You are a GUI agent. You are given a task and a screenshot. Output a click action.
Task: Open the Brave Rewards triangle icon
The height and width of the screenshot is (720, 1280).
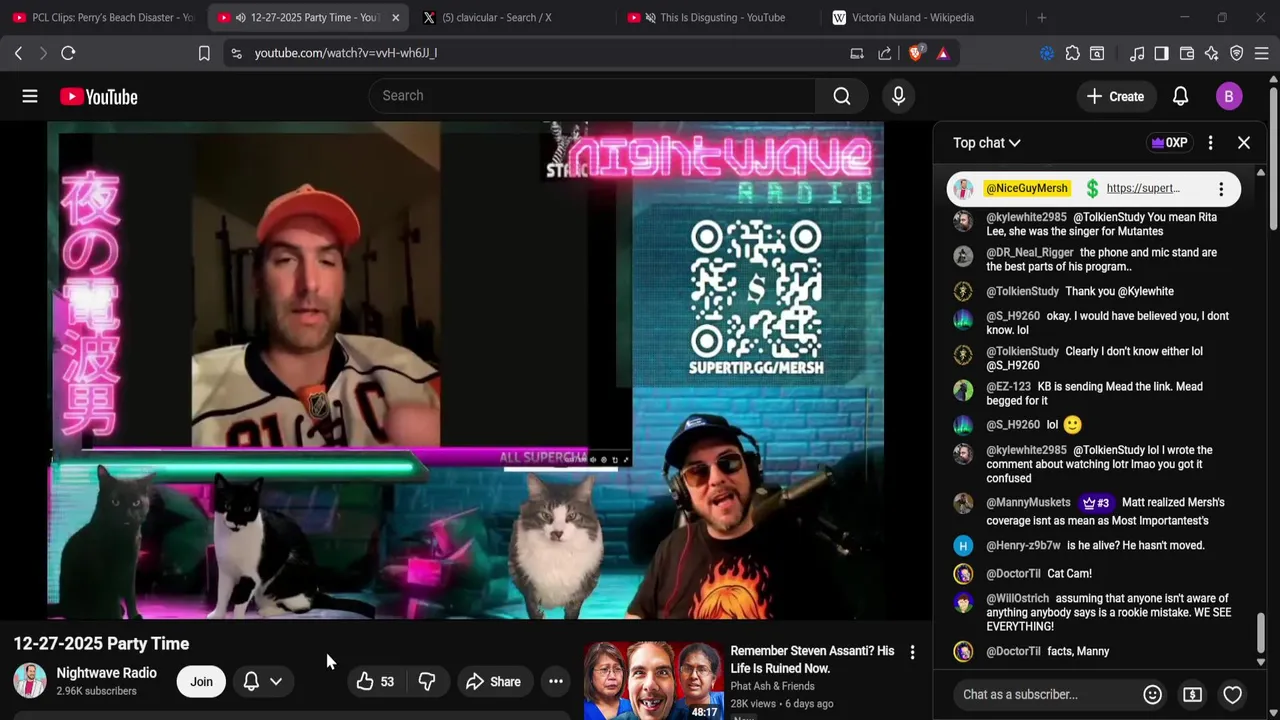pos(943,53)
